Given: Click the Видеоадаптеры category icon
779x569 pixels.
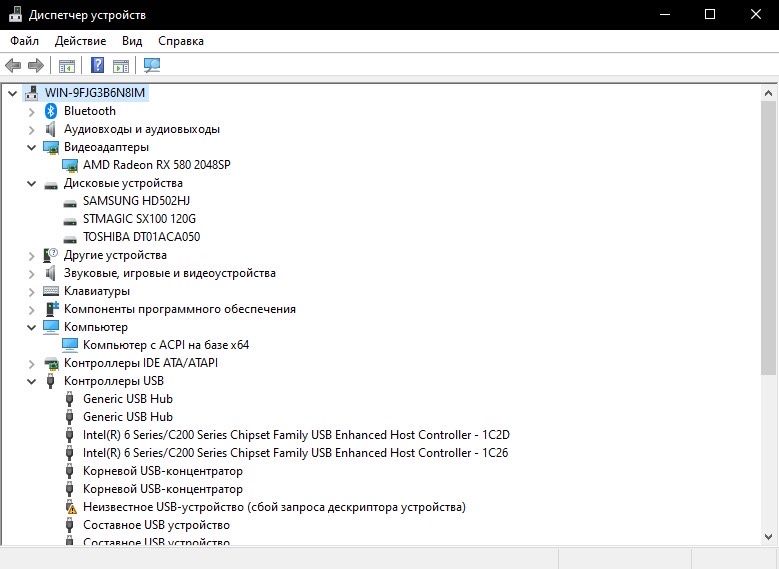Looking at the screenshot, I should (x=51, y=147).
